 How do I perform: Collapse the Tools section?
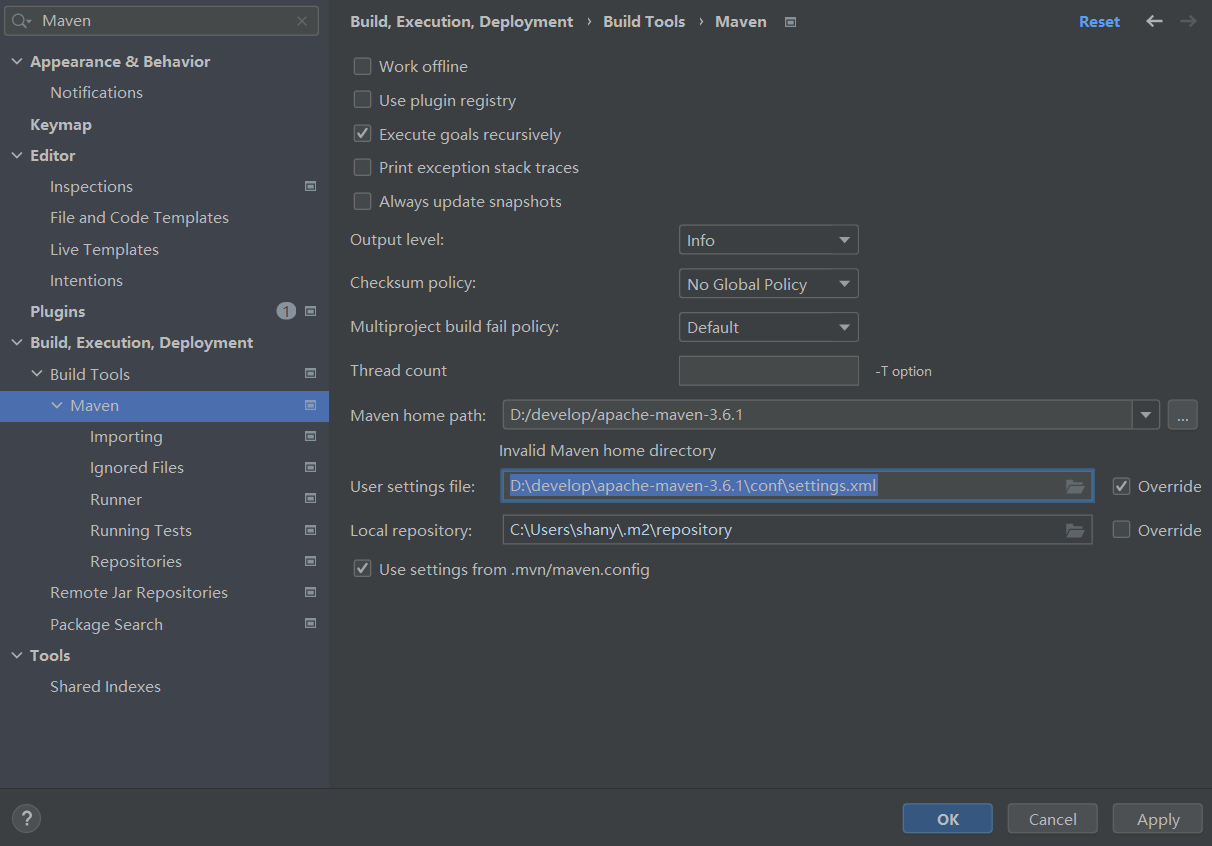(16, 655)
